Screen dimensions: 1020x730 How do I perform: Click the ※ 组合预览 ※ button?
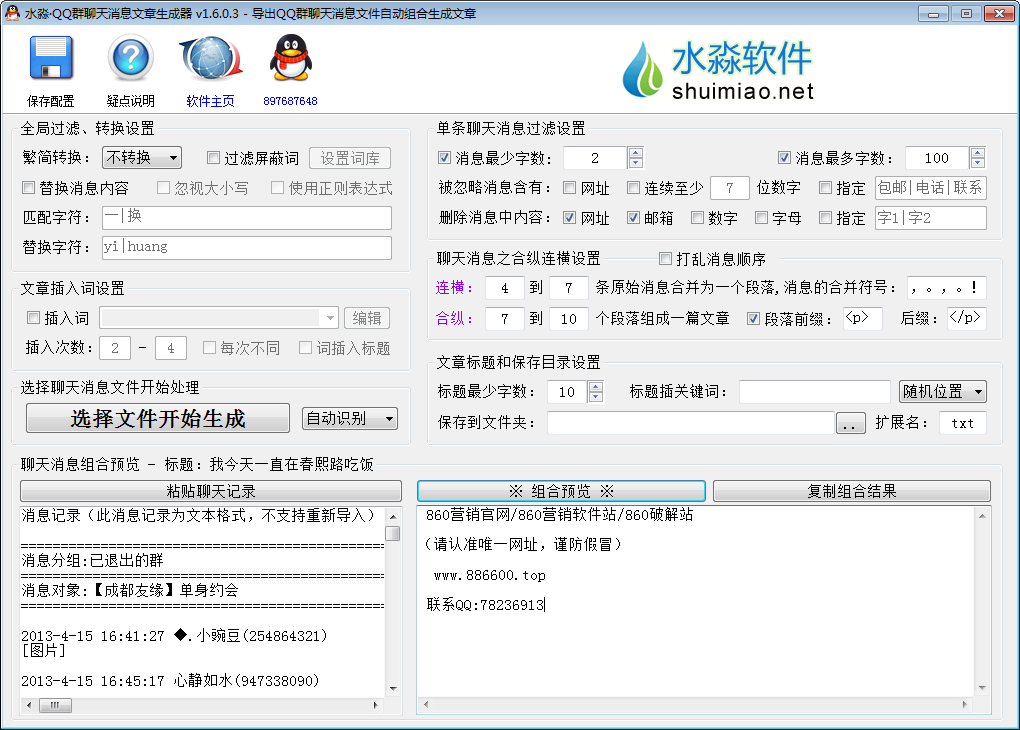[561, 491]
